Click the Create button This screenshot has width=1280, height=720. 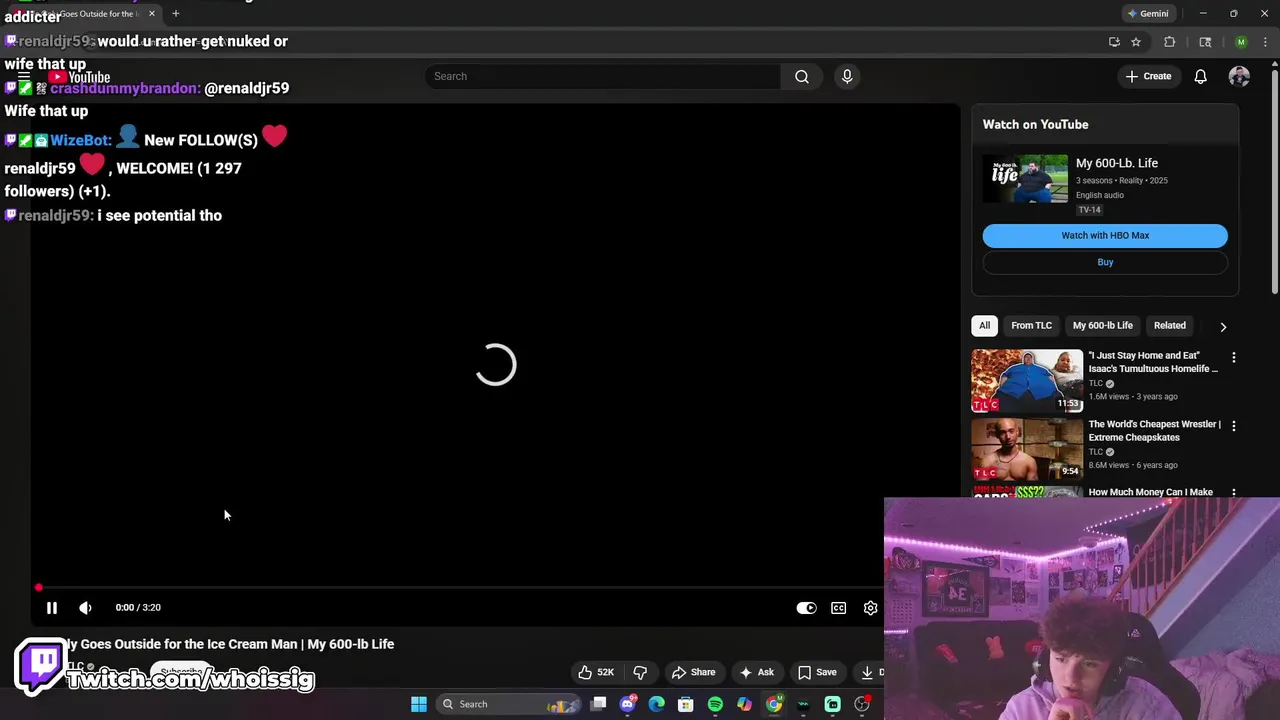coord(1148,76)
